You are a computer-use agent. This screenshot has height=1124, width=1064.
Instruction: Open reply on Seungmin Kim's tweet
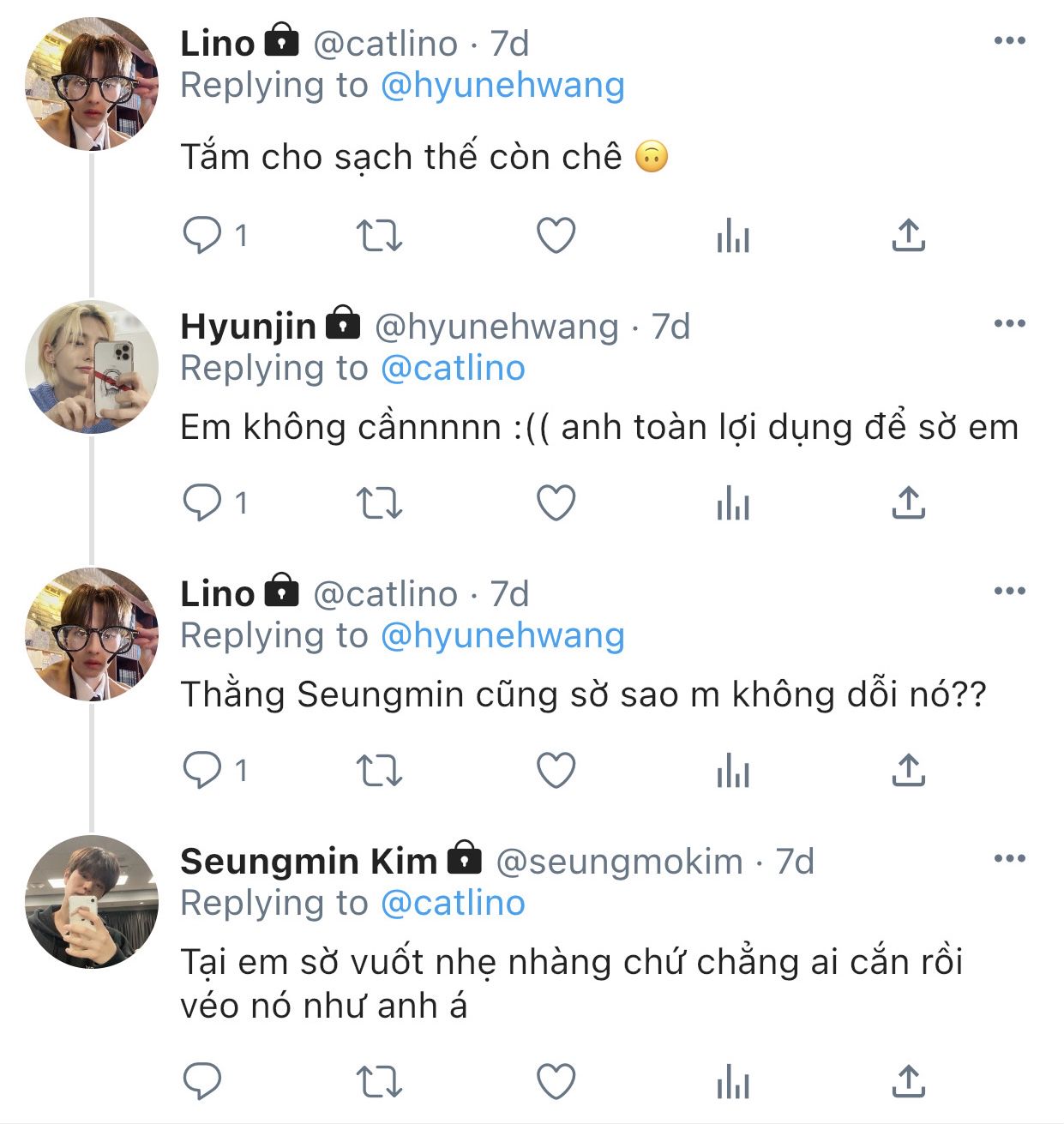[202, 1082]
